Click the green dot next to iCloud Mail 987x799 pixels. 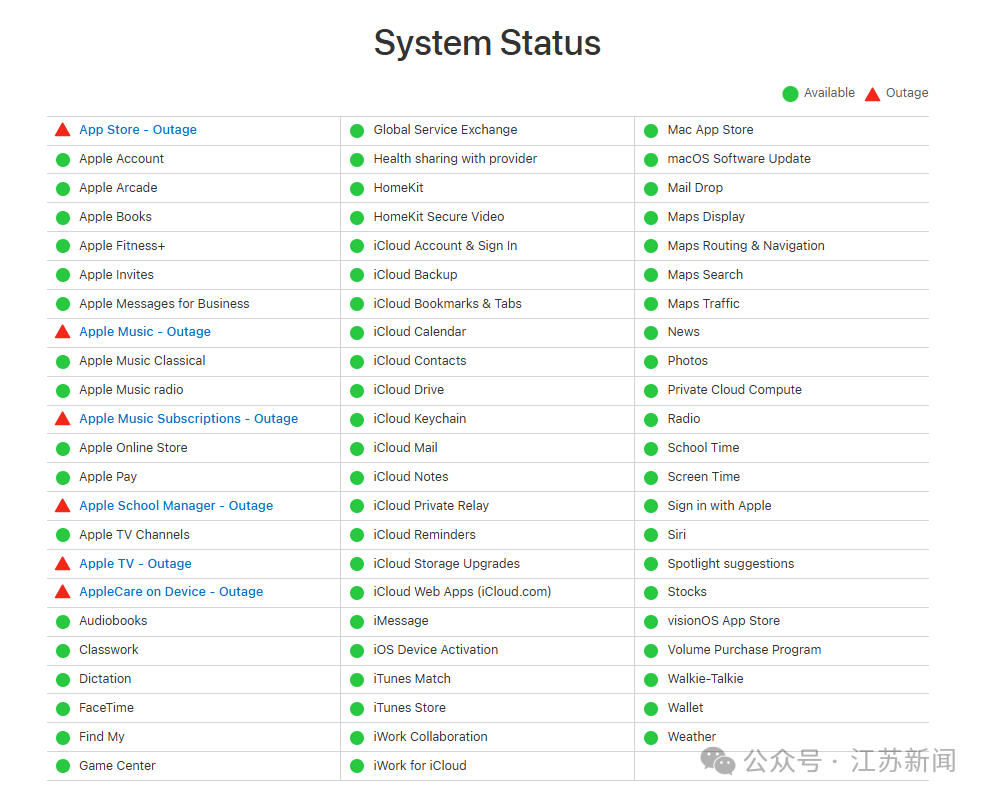point(357,449)
